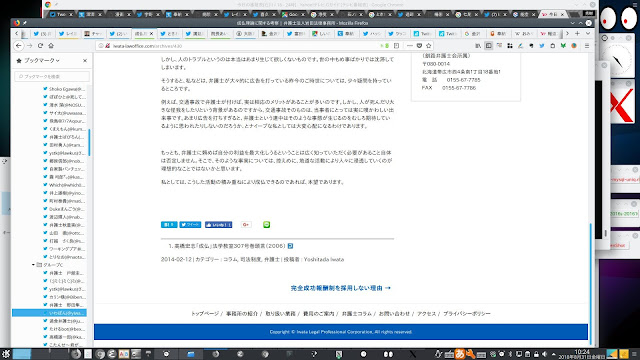Viewport: 640px width, 360px height.
Task: Click the taskbar clock showing 10:24
Action: (x=582, y=354)
